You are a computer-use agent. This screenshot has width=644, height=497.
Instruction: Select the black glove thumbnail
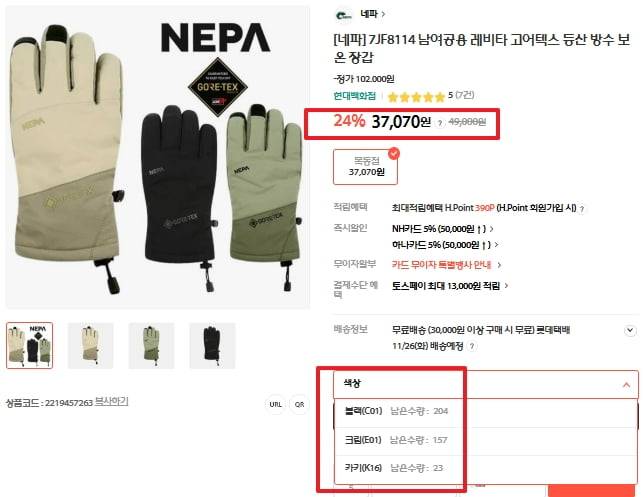click(x=212, y=345)
